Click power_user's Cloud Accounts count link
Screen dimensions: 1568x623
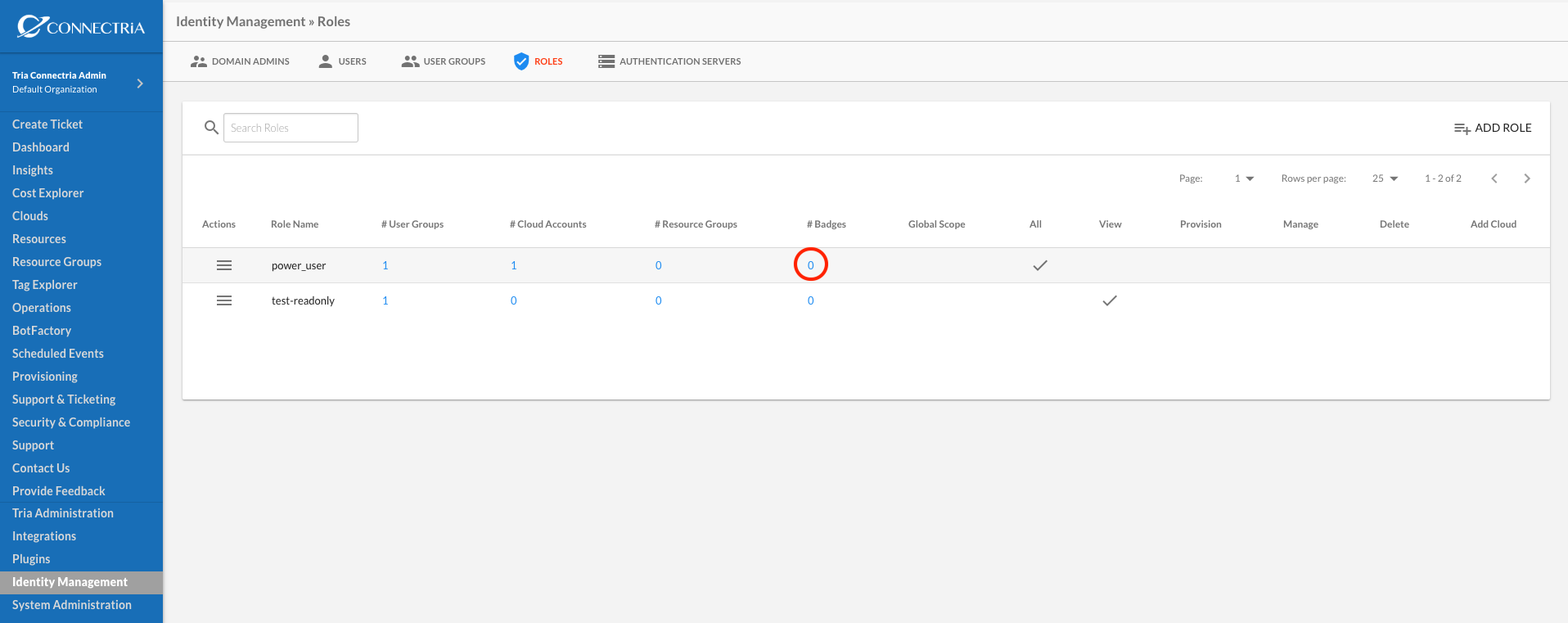514,265
